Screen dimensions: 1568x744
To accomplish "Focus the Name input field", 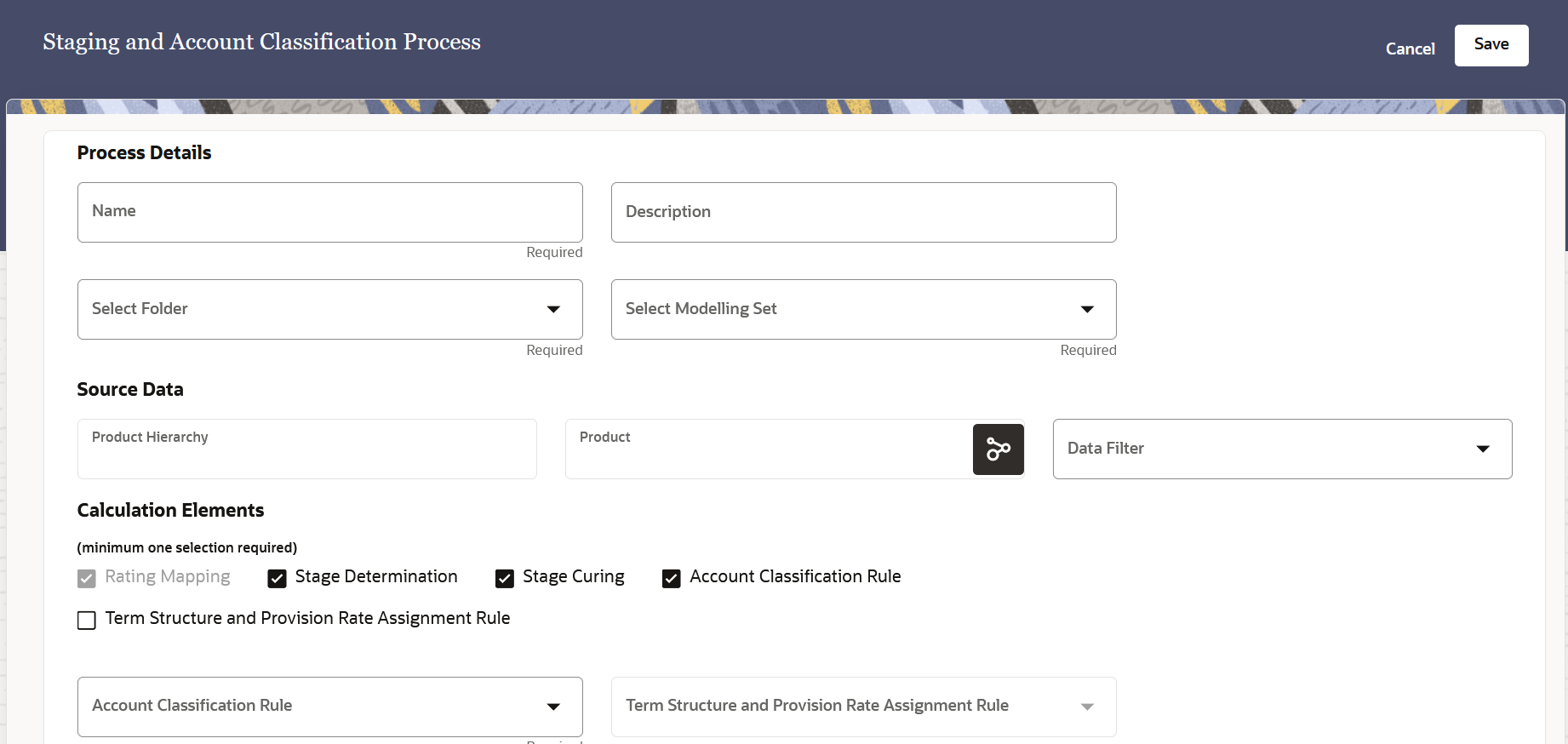I will (x=329, y=212).
